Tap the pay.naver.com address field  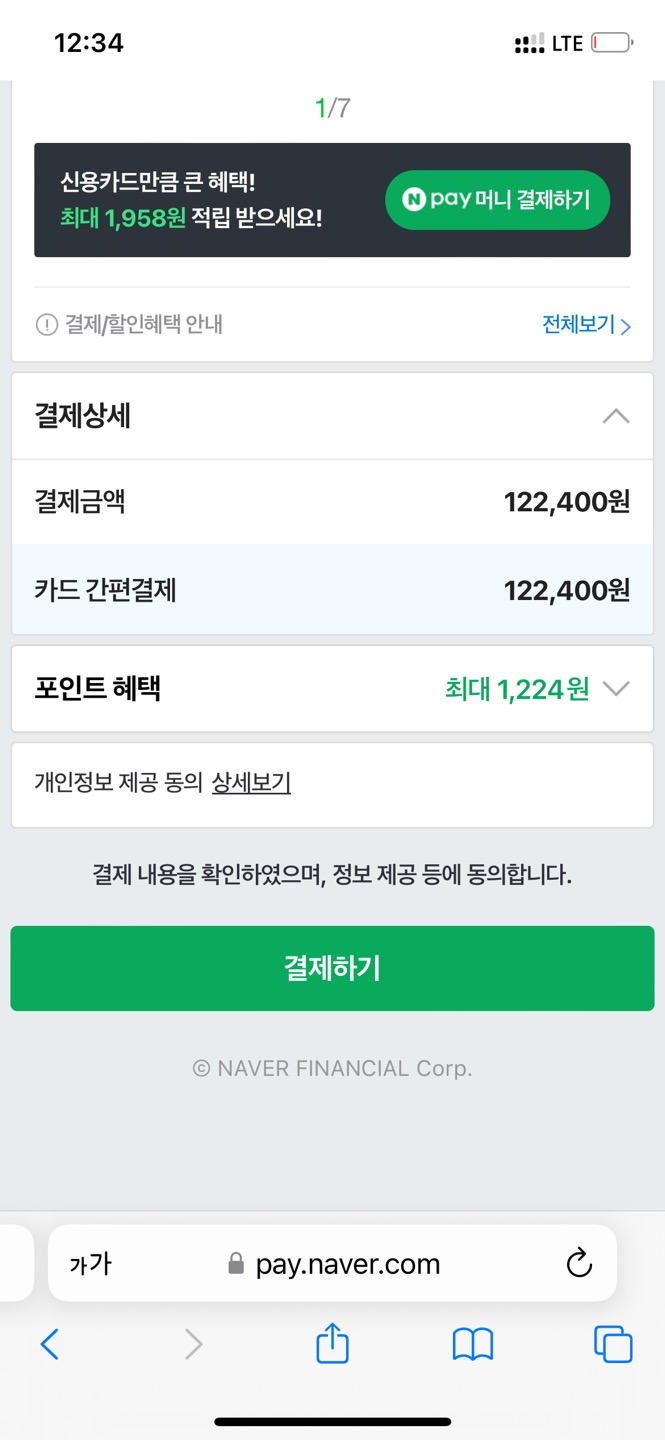pos(332,1264)
